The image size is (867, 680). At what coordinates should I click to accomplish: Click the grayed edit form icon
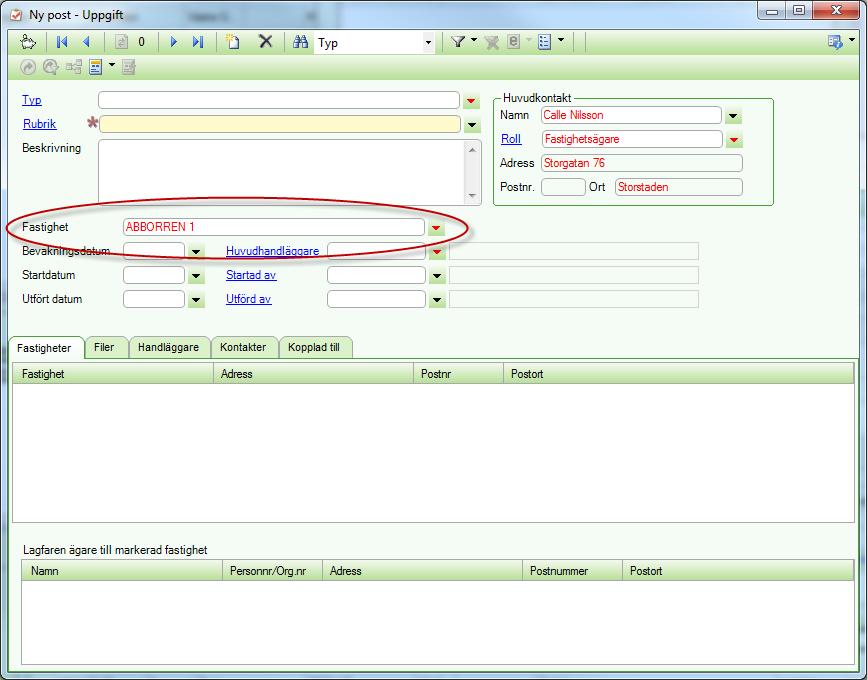tap(129, 67)
